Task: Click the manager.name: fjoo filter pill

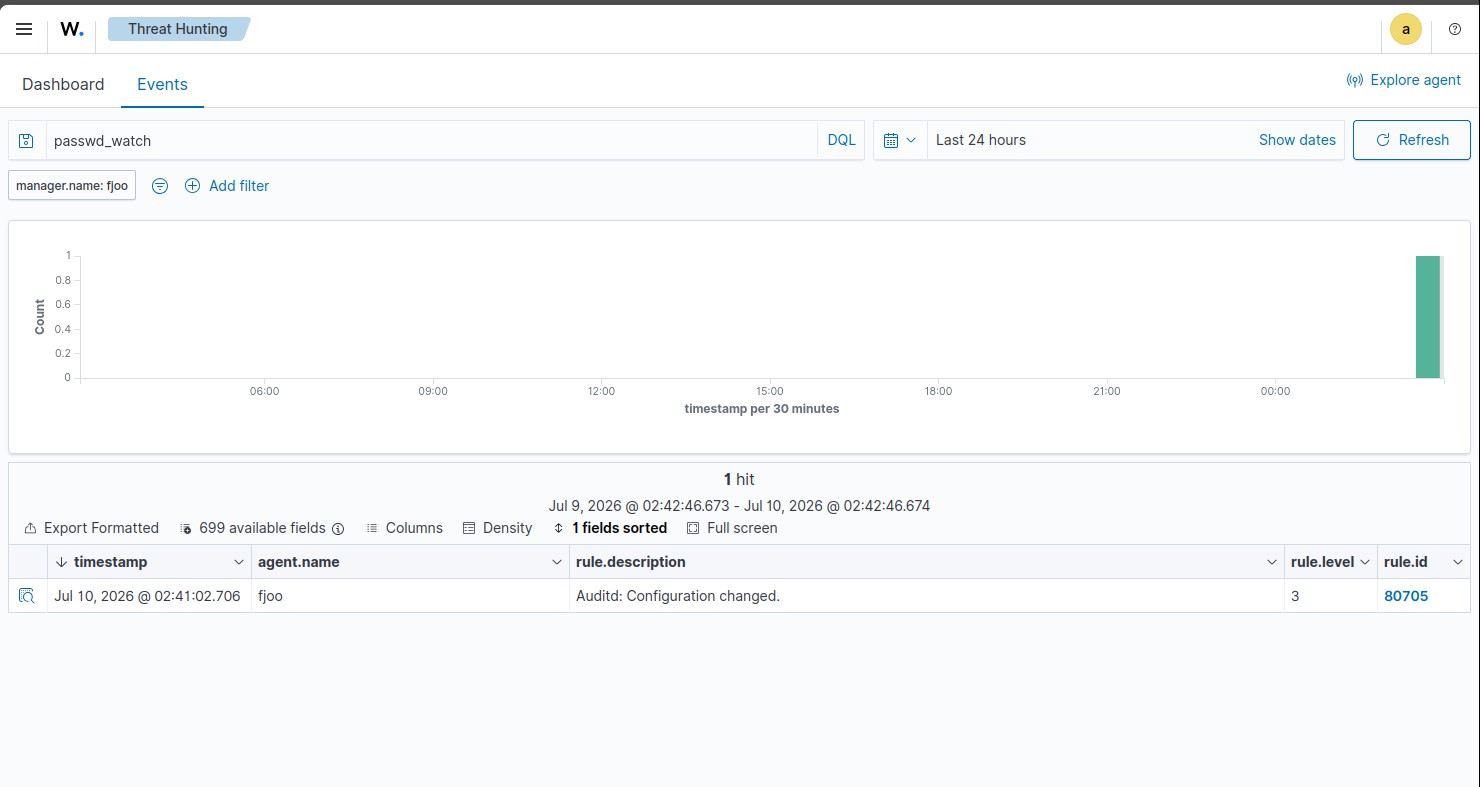Action: pos(72,186)
